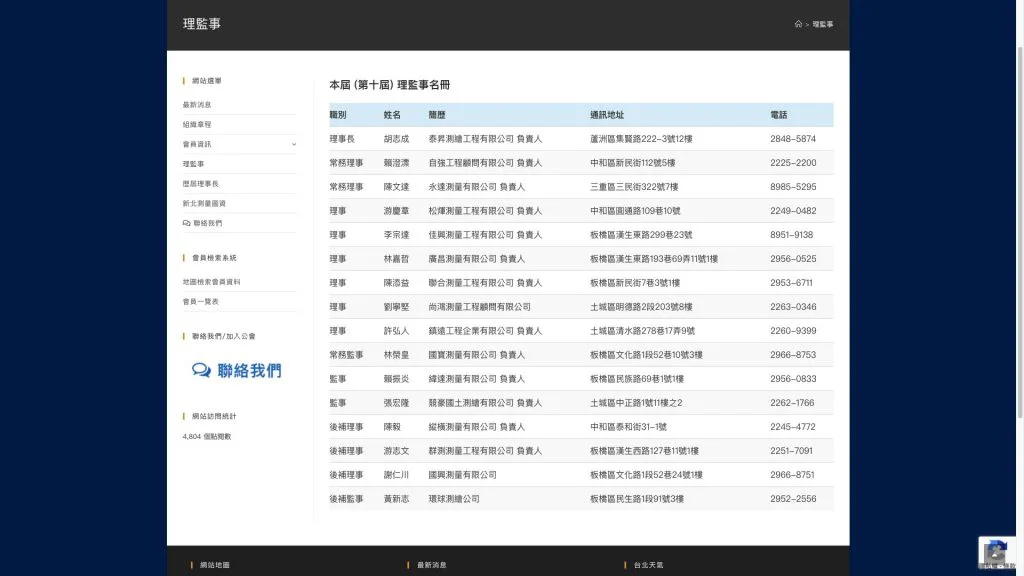Click the 理監事 breadcrumb text
Image resolution: width=1024 pixels, height=576 pixels.
point(822,24)
